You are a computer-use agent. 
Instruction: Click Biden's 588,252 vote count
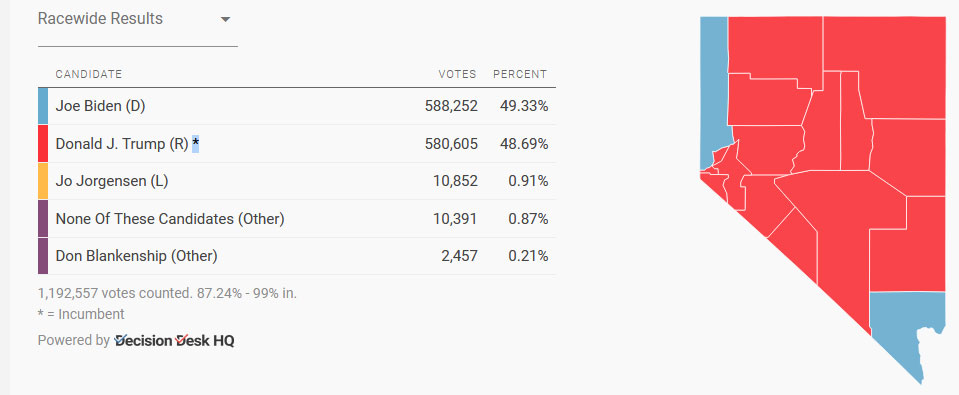click(451, 106)
